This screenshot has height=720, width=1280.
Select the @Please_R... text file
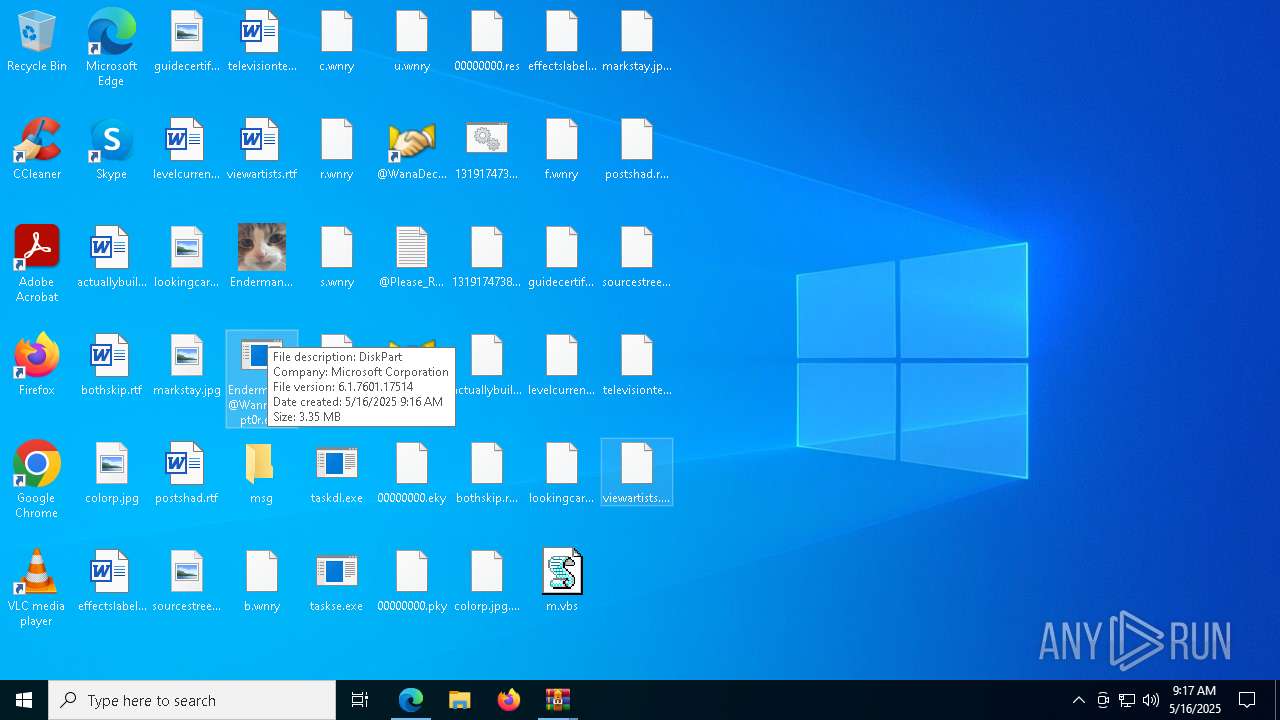pos(412,258)
